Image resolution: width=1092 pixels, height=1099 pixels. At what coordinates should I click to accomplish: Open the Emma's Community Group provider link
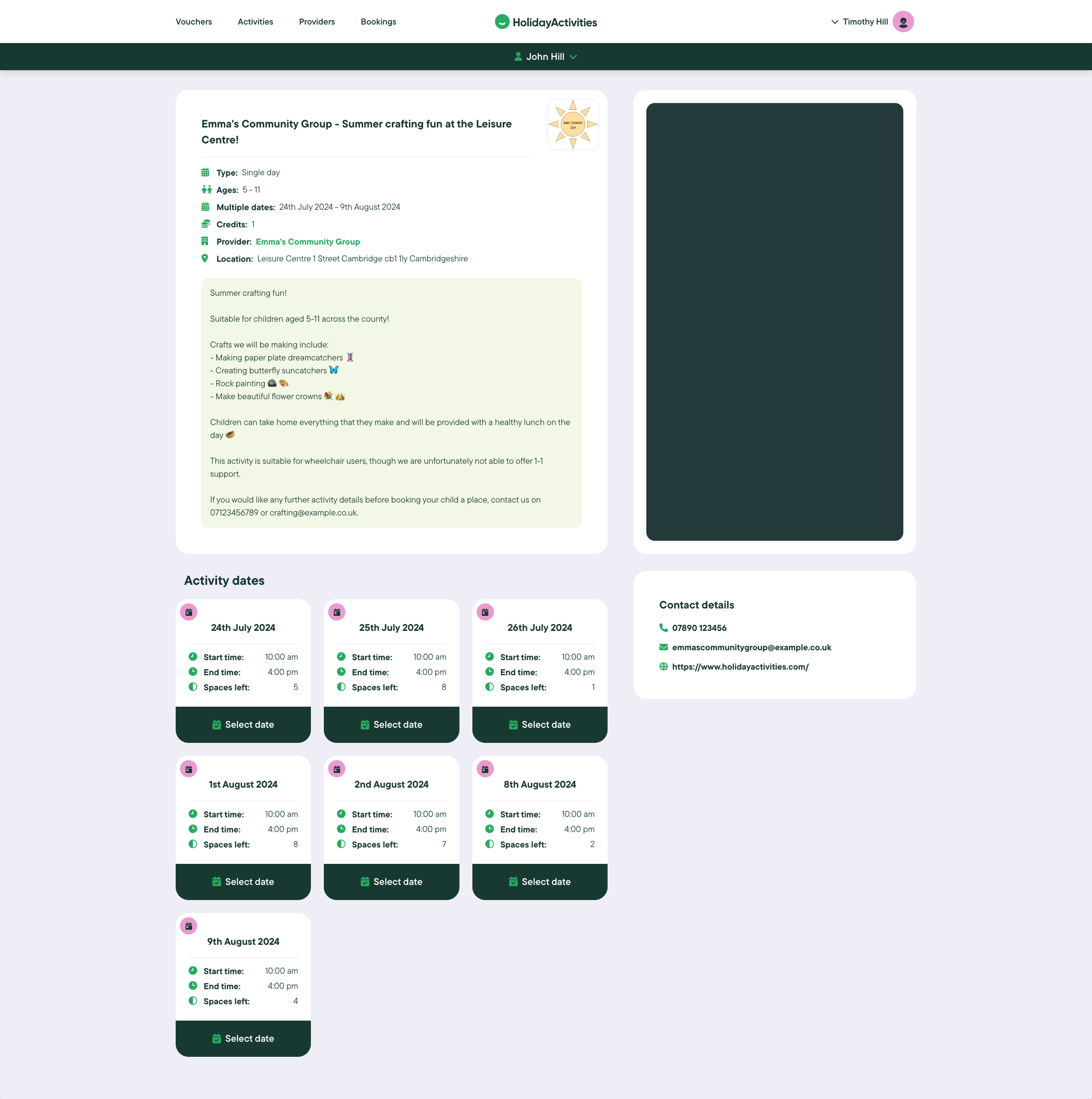[x=308, y=241]
